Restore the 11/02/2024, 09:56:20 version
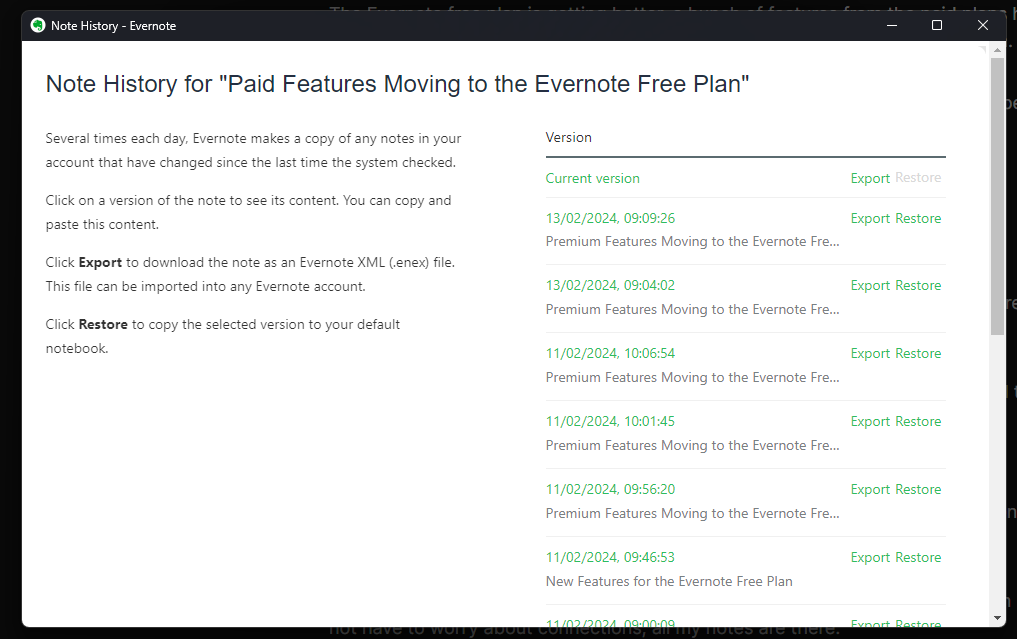 (x=921, y=489)
